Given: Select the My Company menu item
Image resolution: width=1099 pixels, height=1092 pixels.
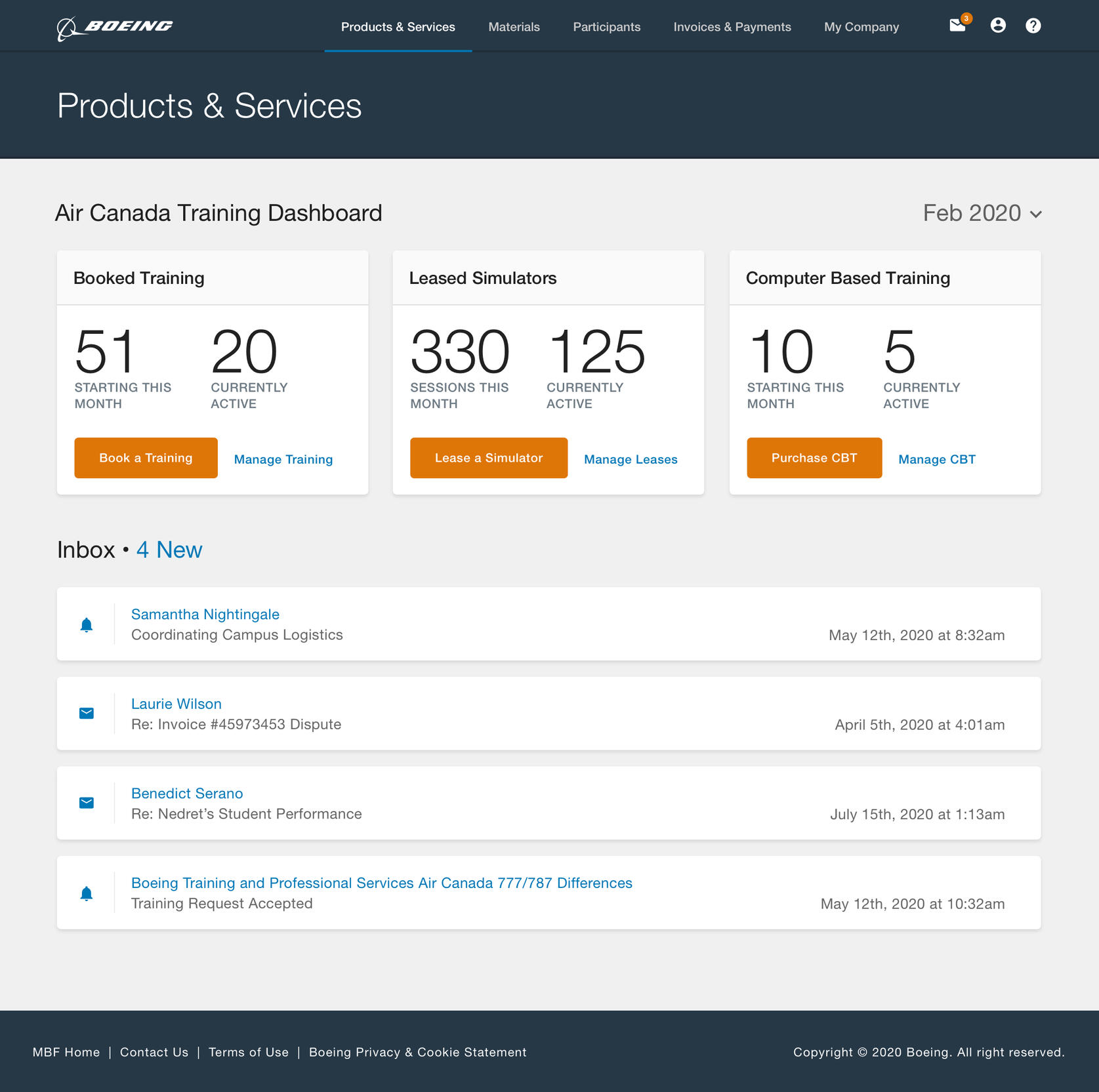Looking at the screenshot, I should pos(861,27).
